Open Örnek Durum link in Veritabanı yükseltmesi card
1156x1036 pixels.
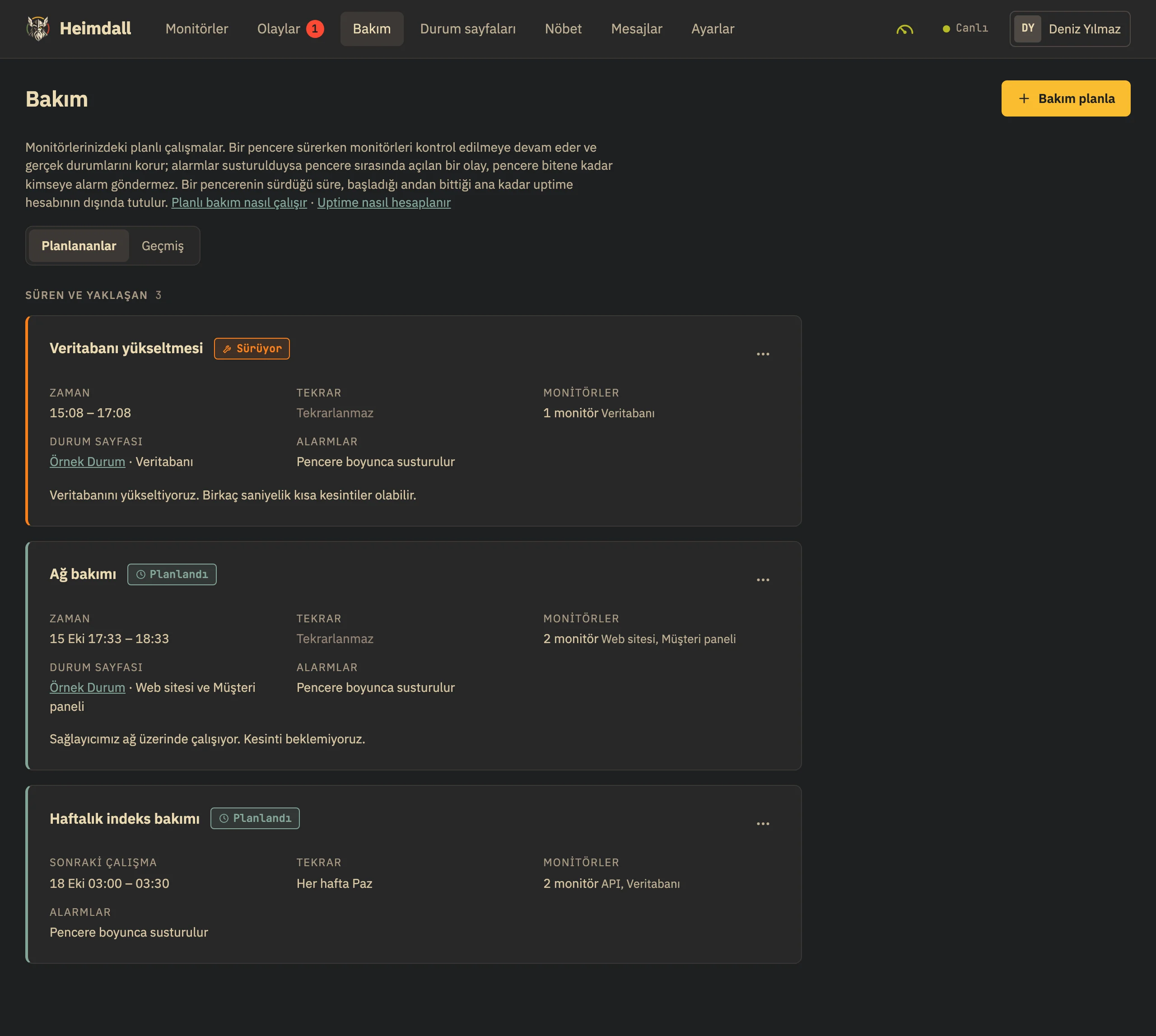[87, 462]
